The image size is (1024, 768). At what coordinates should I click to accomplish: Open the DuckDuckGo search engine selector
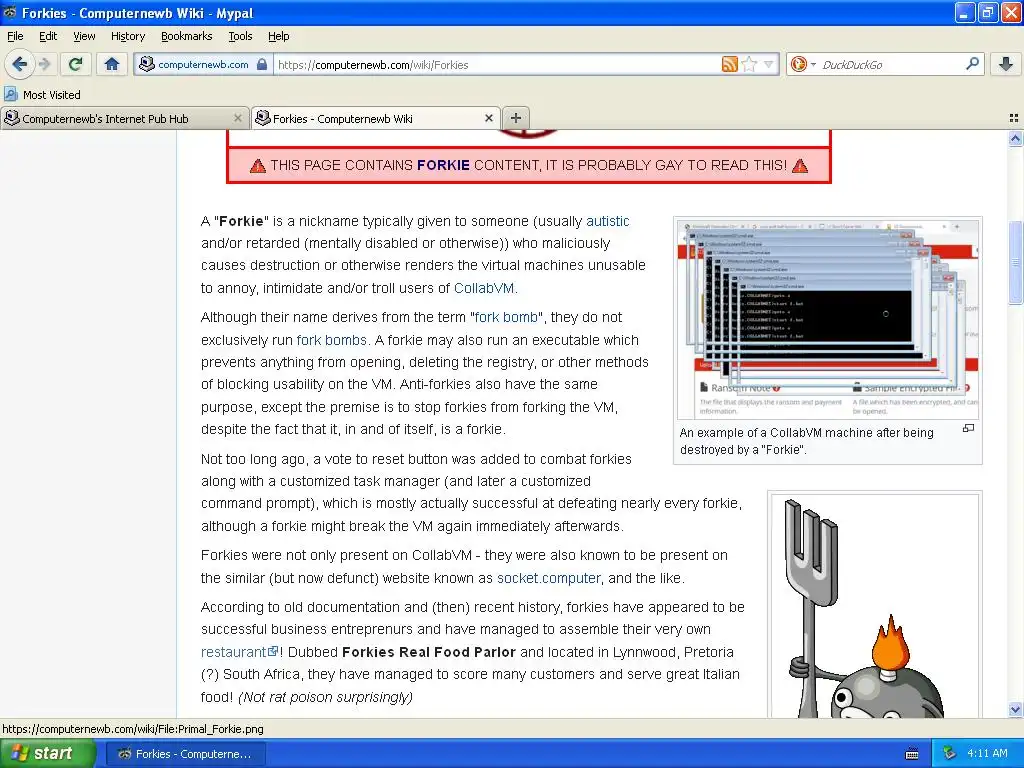pyautogui.click(x=803, y=64)
